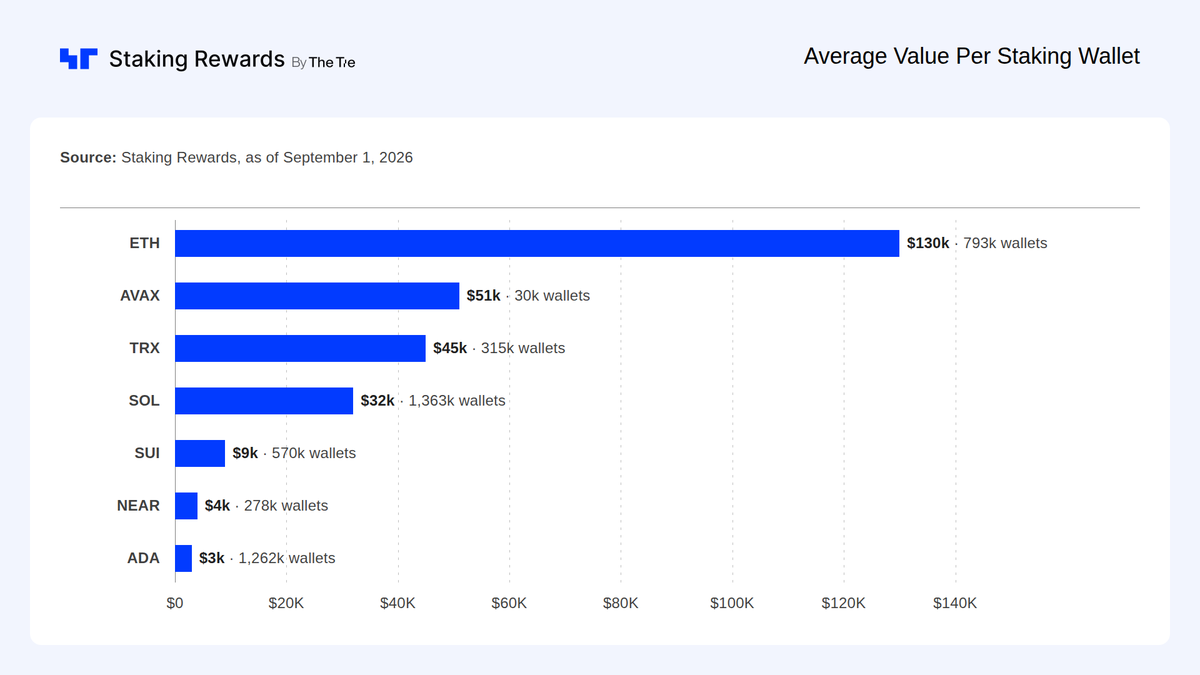Viewport: 1200px width, 675px height.
Task: Select the chart title Average Value Per Staking Wallet
Action: 972,56
